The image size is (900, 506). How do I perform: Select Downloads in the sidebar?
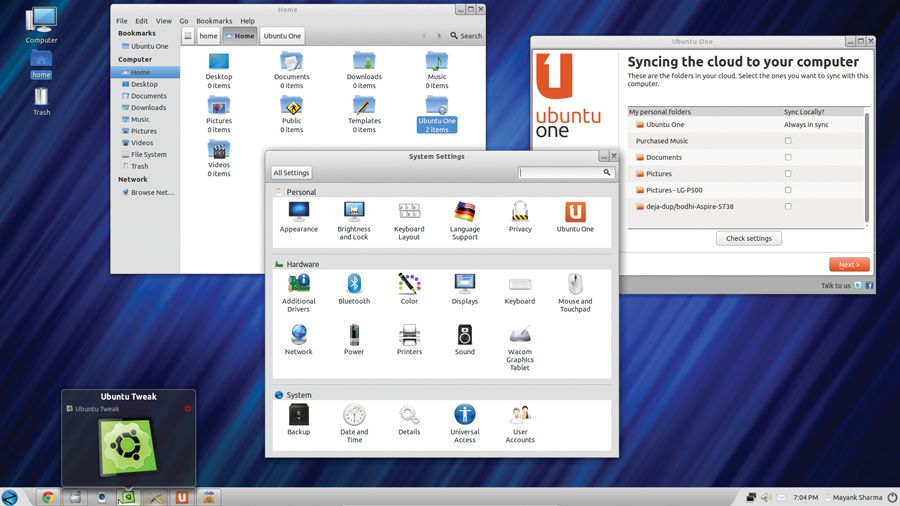pyautogui.click(x=143, y=107)
